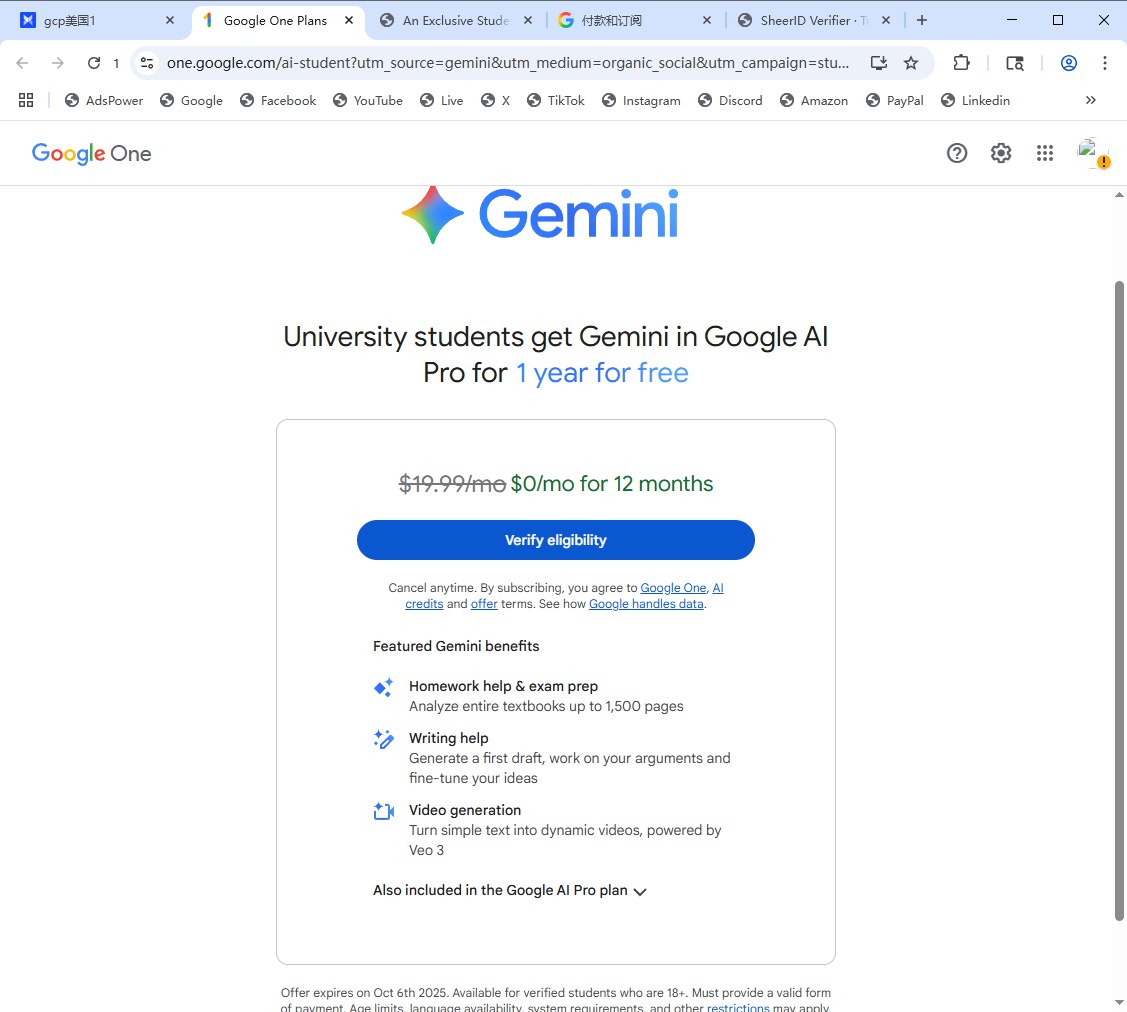Reload the current page

pos(94,63)
